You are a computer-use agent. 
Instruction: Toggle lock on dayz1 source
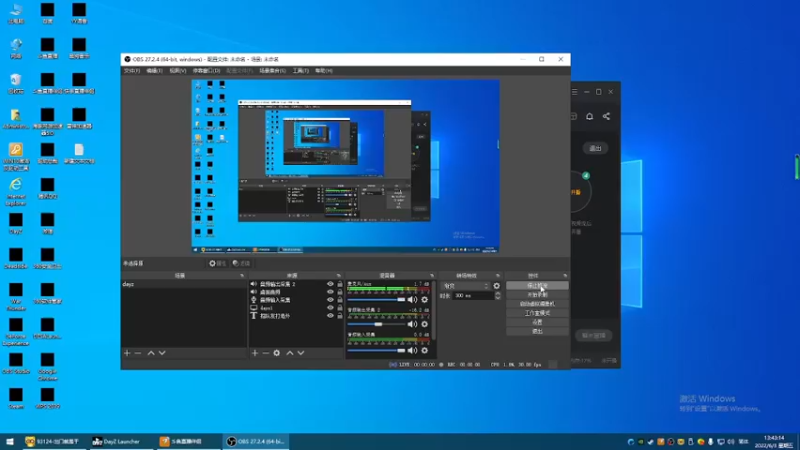[x=340, y=308]
